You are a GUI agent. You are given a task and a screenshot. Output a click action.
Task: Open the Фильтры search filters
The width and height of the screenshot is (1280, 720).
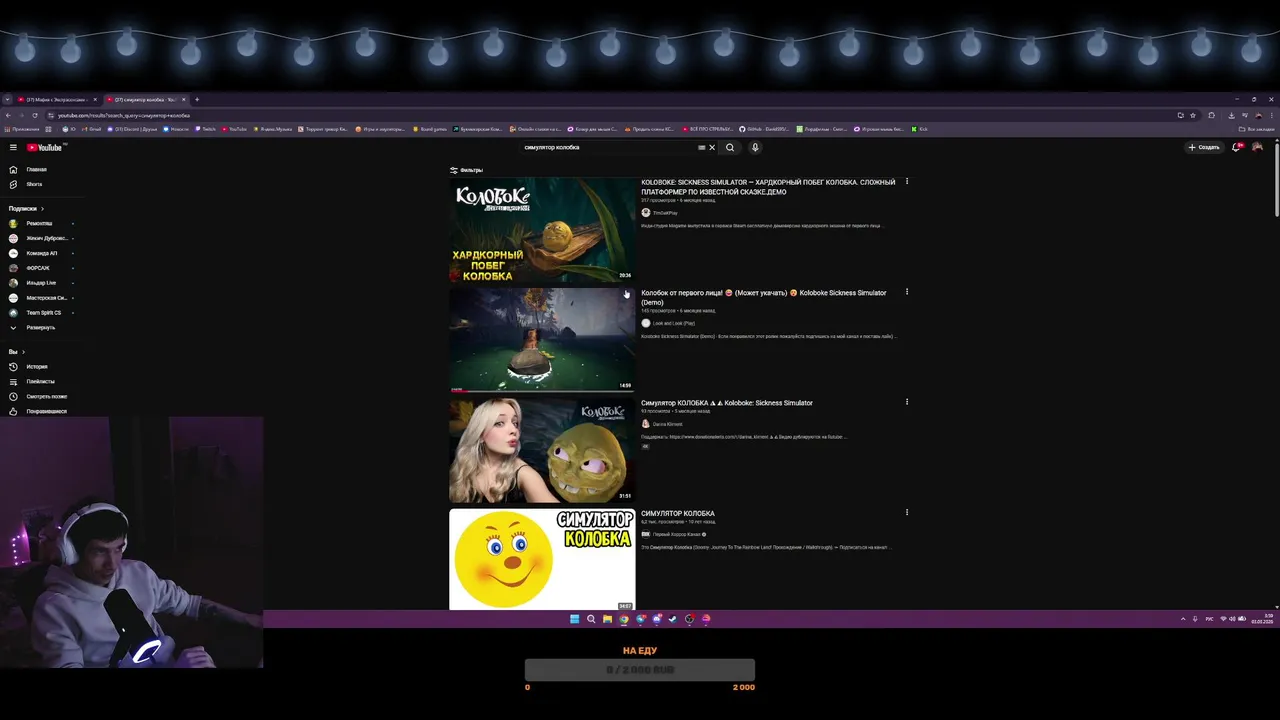pyautogui.click(x=466, y=170)
